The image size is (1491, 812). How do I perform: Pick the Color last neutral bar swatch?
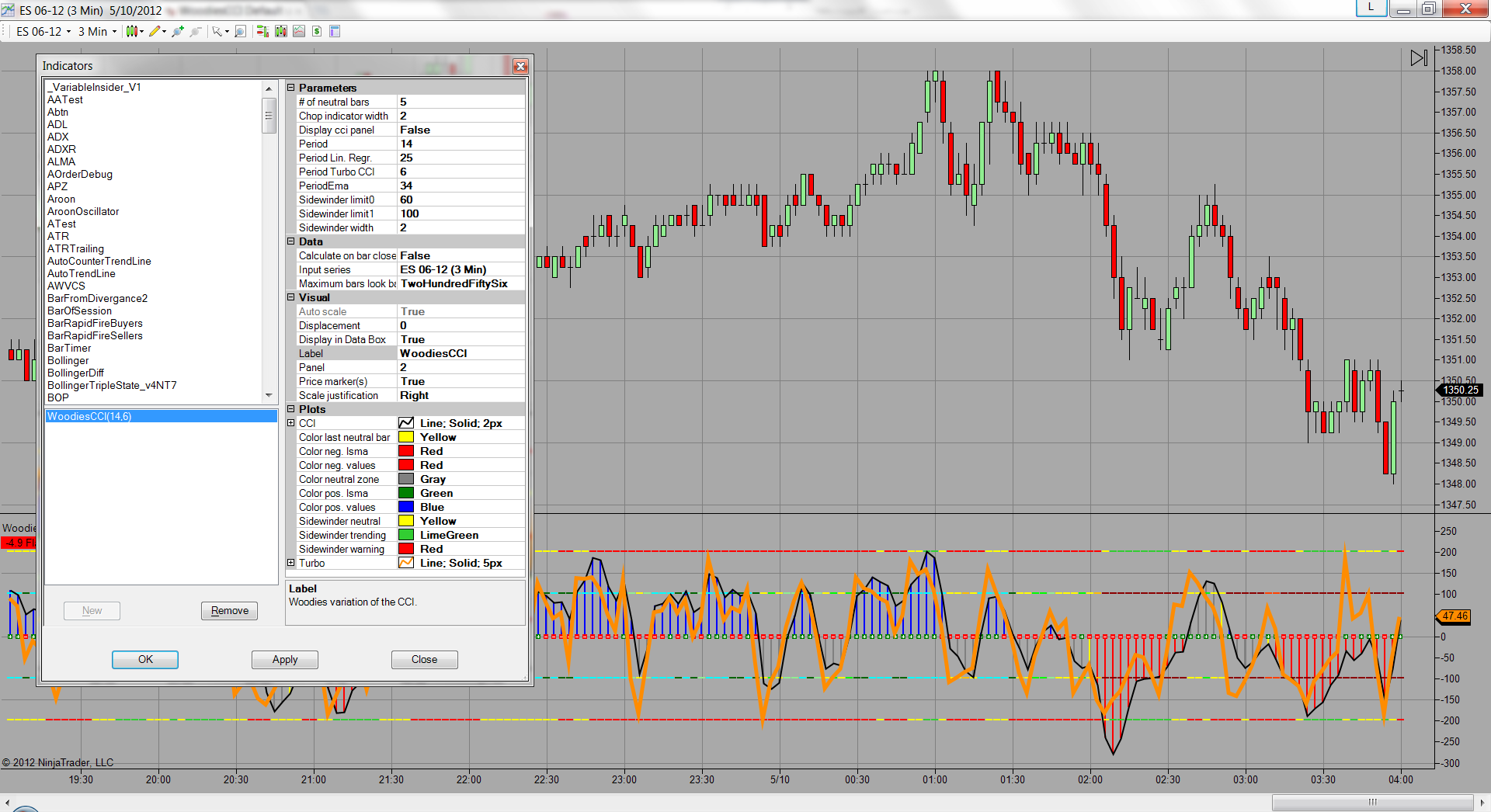click(x=406, y=437)
